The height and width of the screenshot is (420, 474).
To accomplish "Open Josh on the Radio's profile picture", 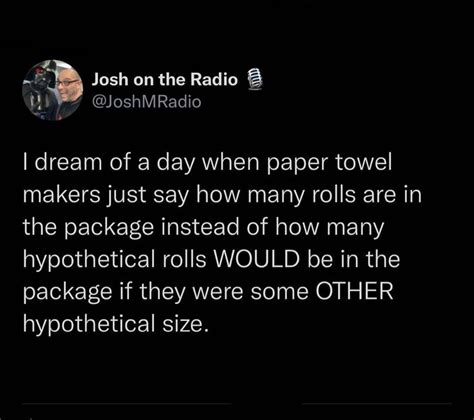I will click(52, 90).
